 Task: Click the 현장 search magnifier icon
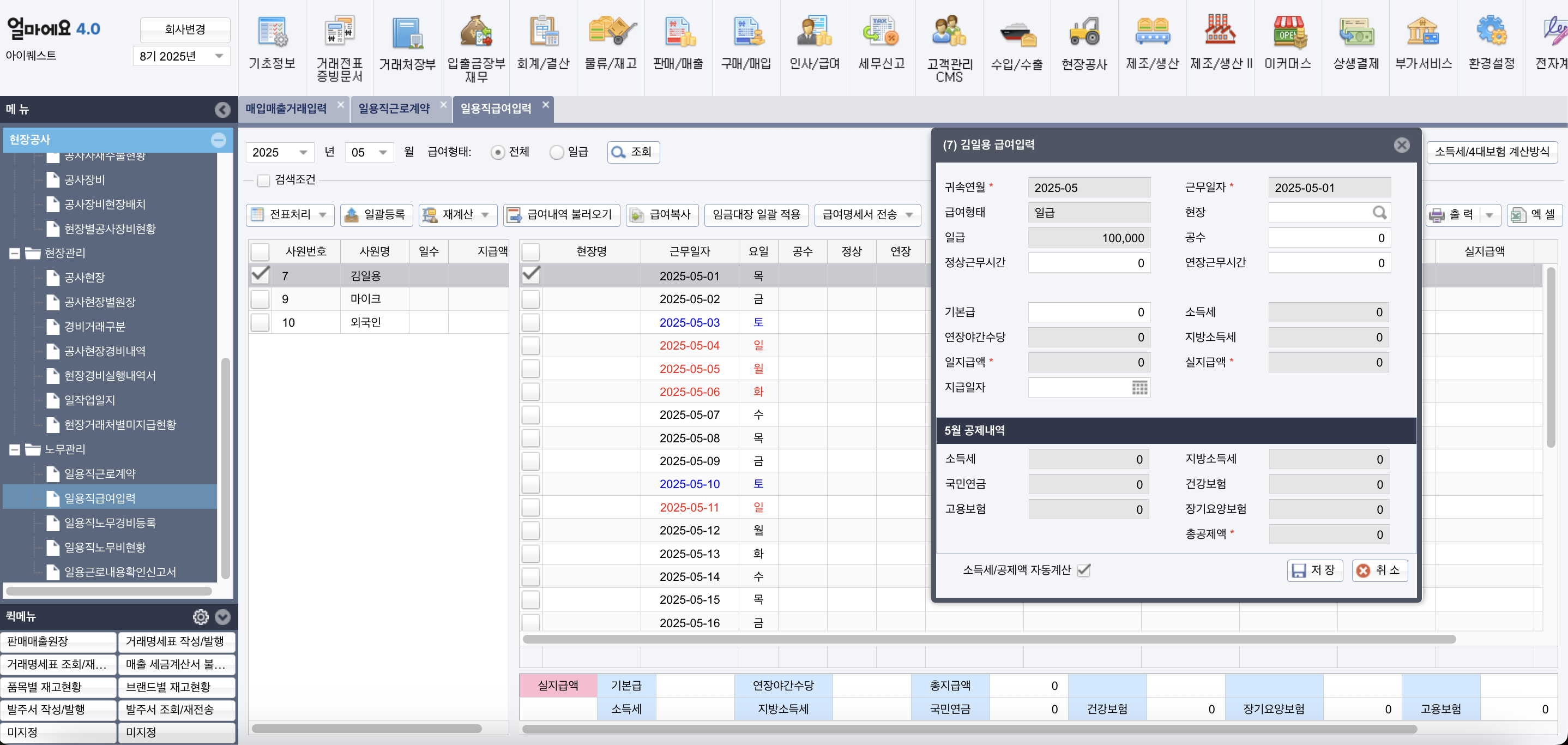(x=1379, y=212)
